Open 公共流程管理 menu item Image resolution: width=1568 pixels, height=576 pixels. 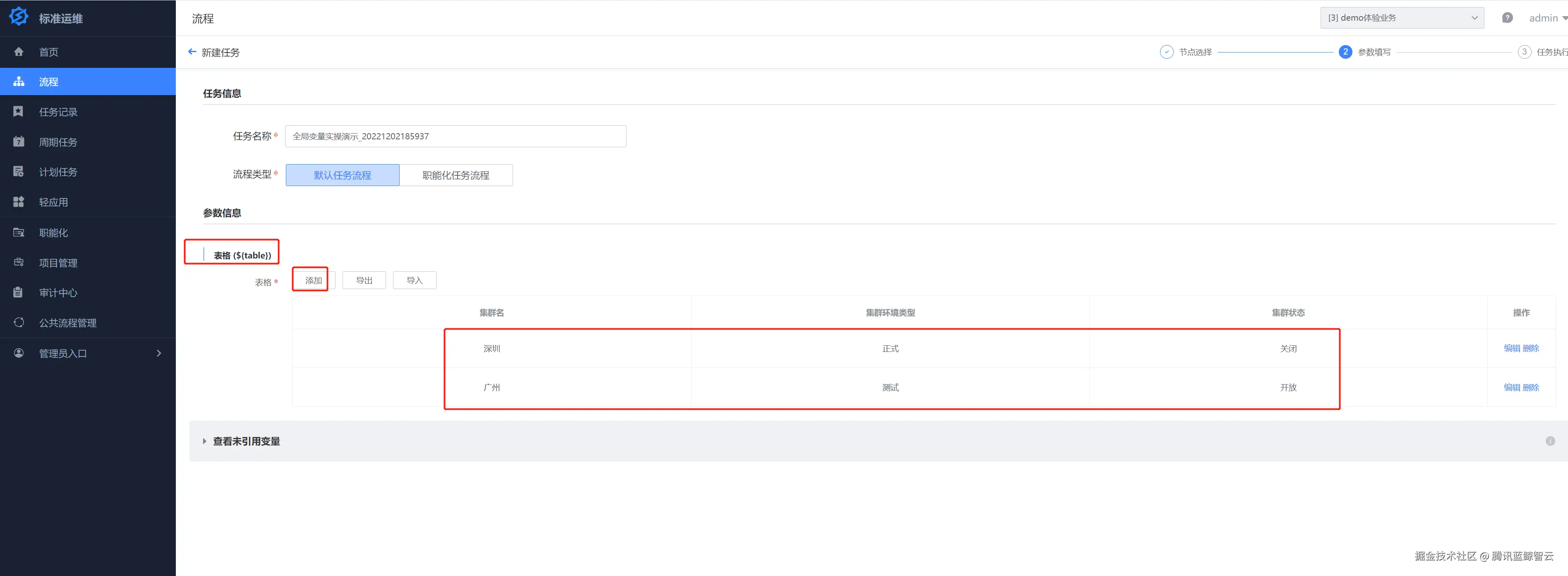click(x=67, y=323)
